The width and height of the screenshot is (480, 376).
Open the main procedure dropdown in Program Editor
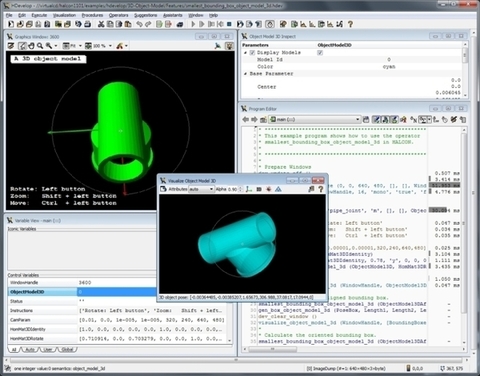click(x=315, y=119)
